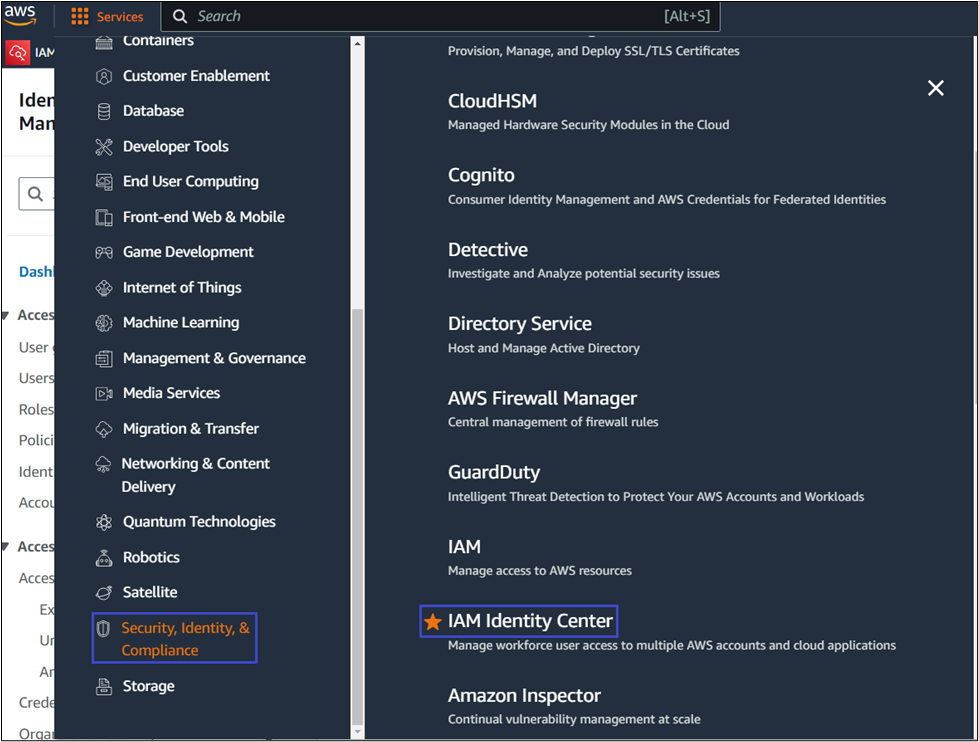The width and height of the screenshot is (979, 742).
Task: Open the Developer Tools category icon
Action: [x=104, y=146]
